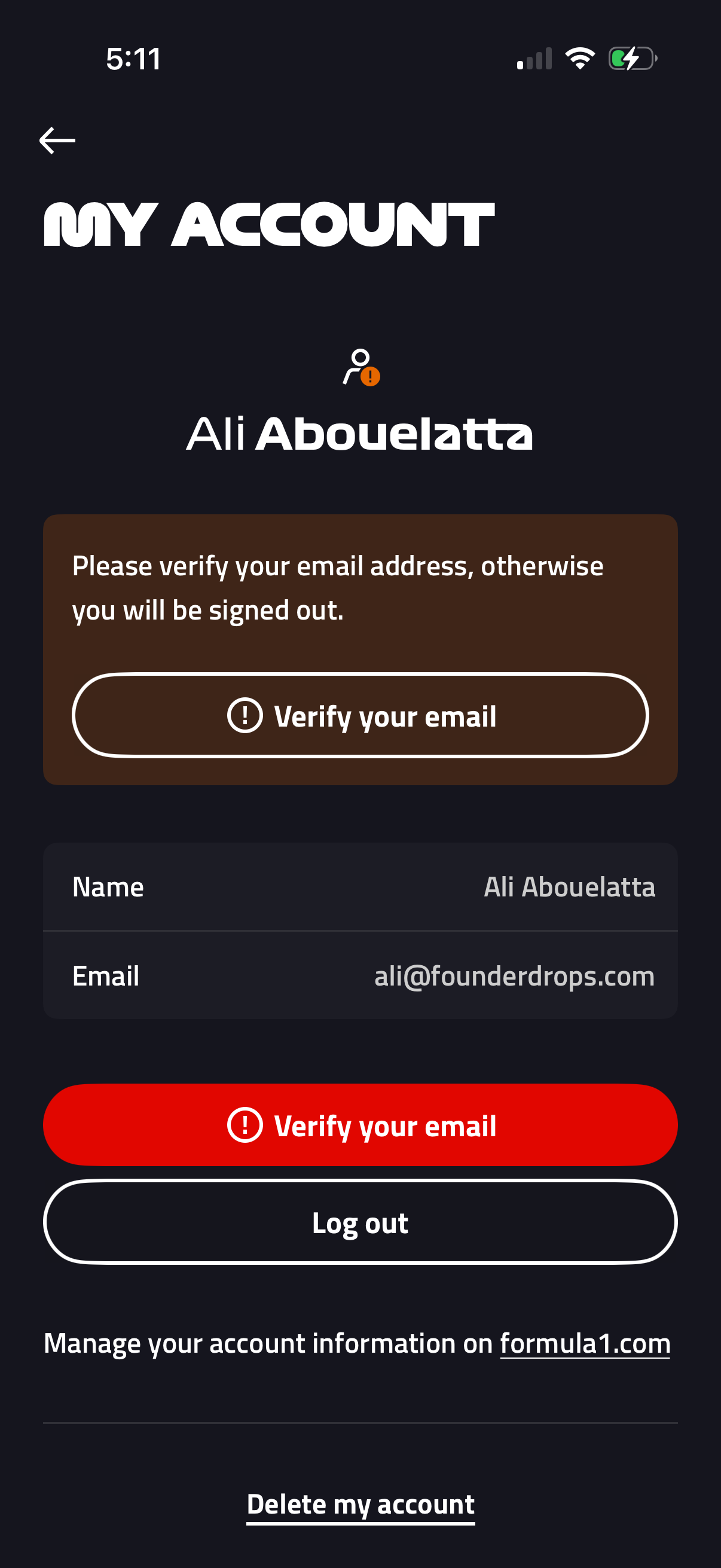
Task: Tap the battery charging icon
Action: [632, 59]
